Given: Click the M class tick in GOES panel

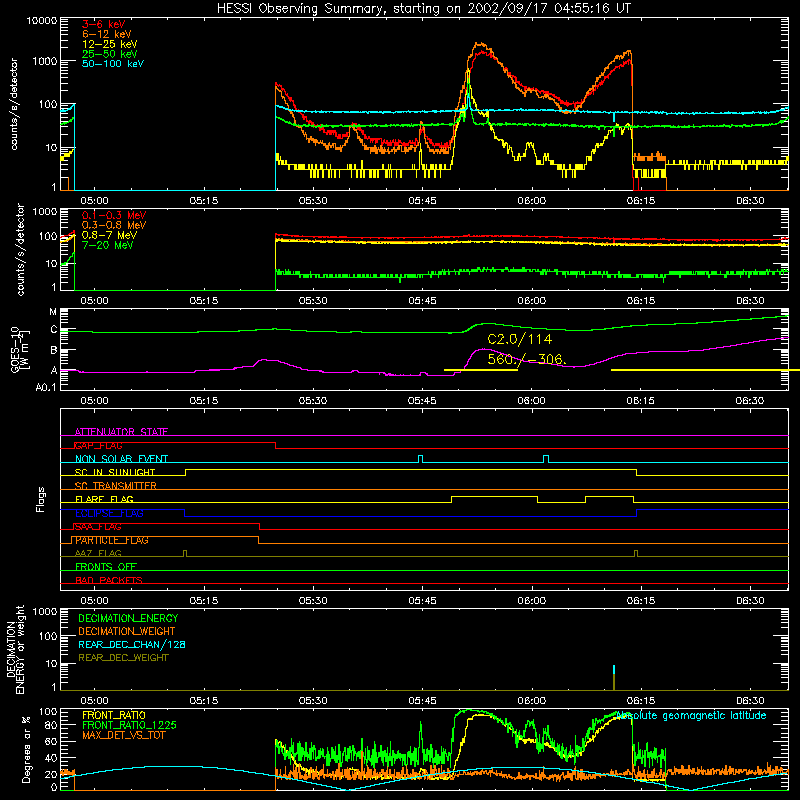Looking at the screenshot, I should tap(53, 312).
